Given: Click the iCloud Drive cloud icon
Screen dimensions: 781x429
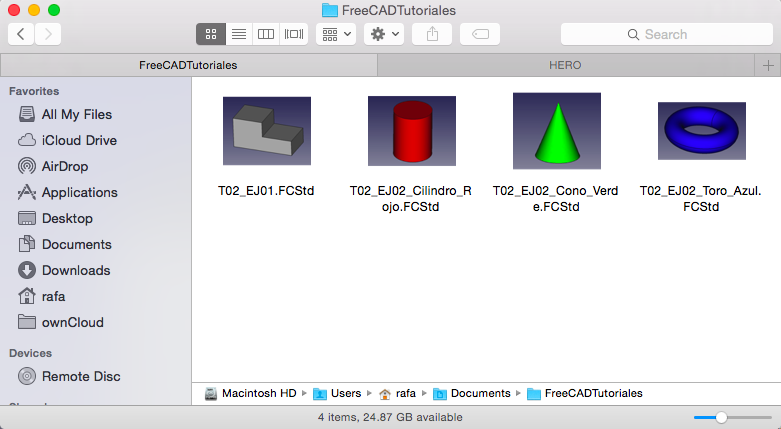Looking at the screenshot, I should tap(27, 140).
